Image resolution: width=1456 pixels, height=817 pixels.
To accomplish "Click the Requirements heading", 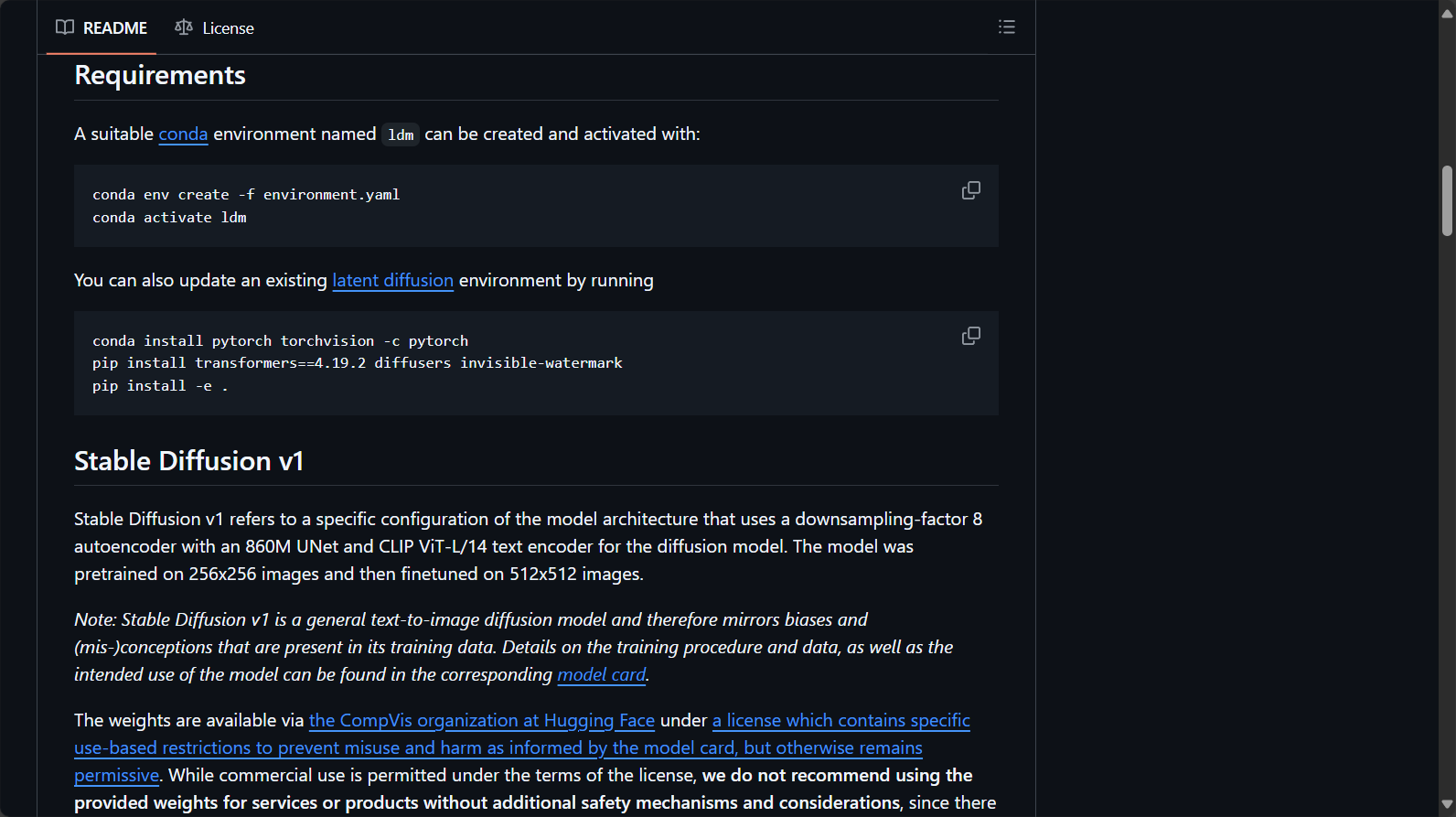I will (x=160, y=75).
